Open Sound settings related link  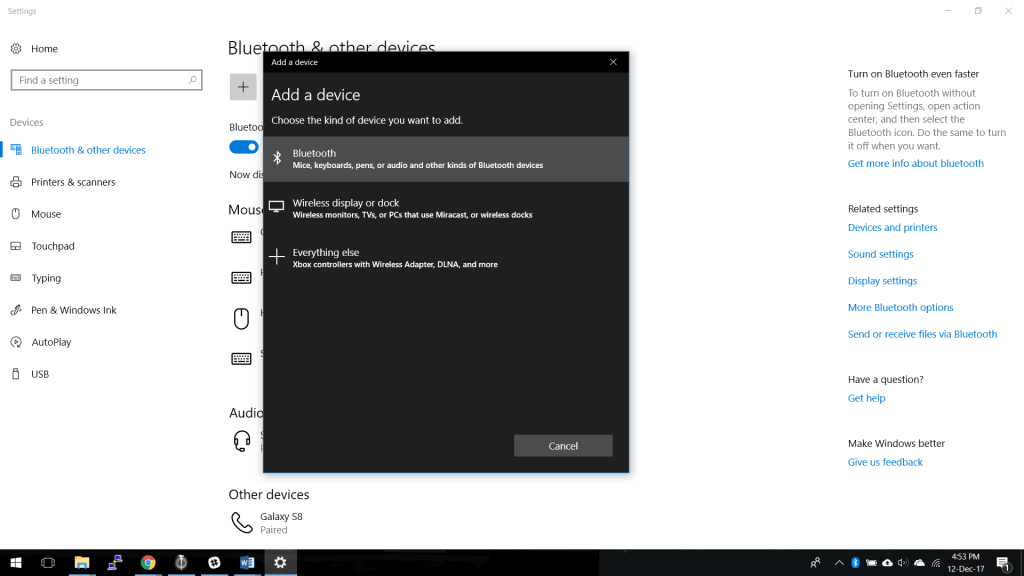(x=880, y=255)
